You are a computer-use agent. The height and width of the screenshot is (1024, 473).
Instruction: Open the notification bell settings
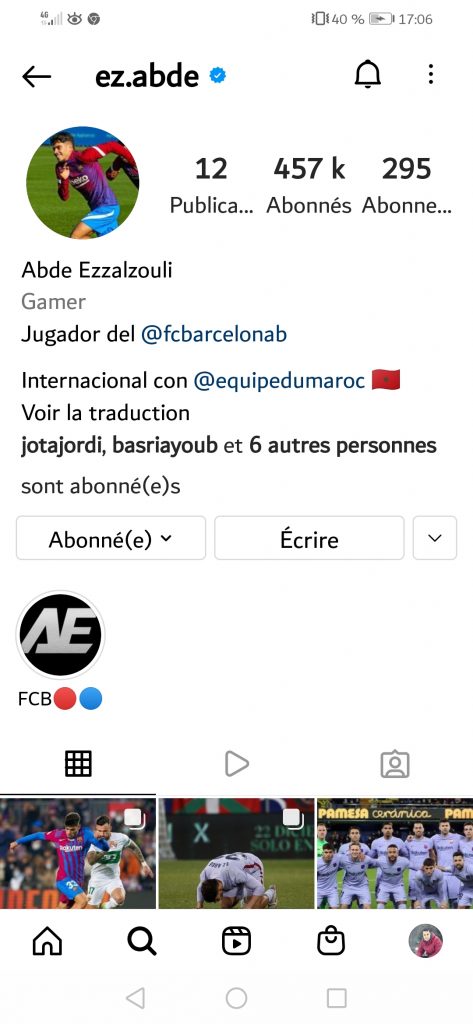[x=367, y=75]
